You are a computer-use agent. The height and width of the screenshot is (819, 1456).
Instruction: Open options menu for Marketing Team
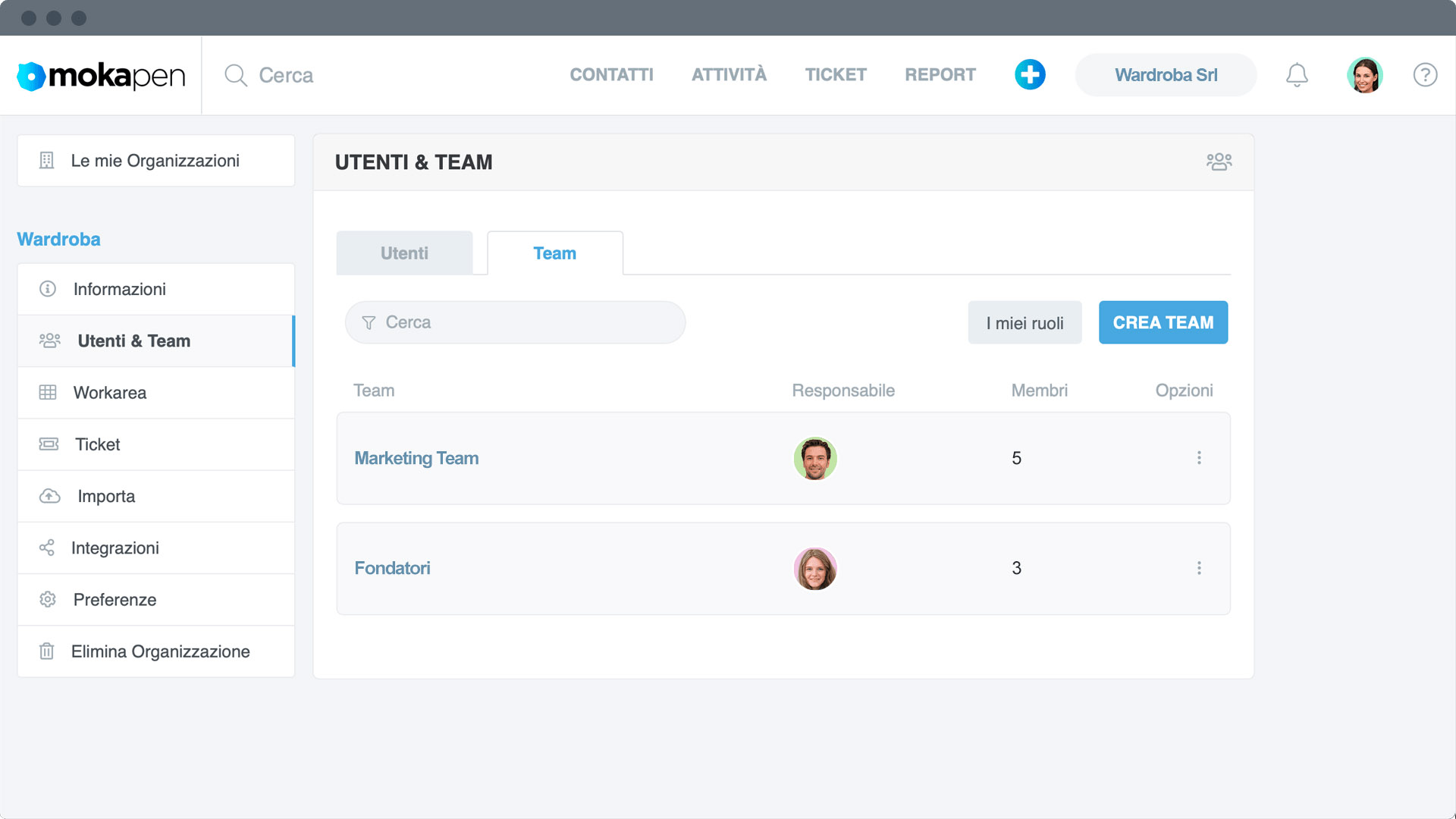pos(1199,458)
